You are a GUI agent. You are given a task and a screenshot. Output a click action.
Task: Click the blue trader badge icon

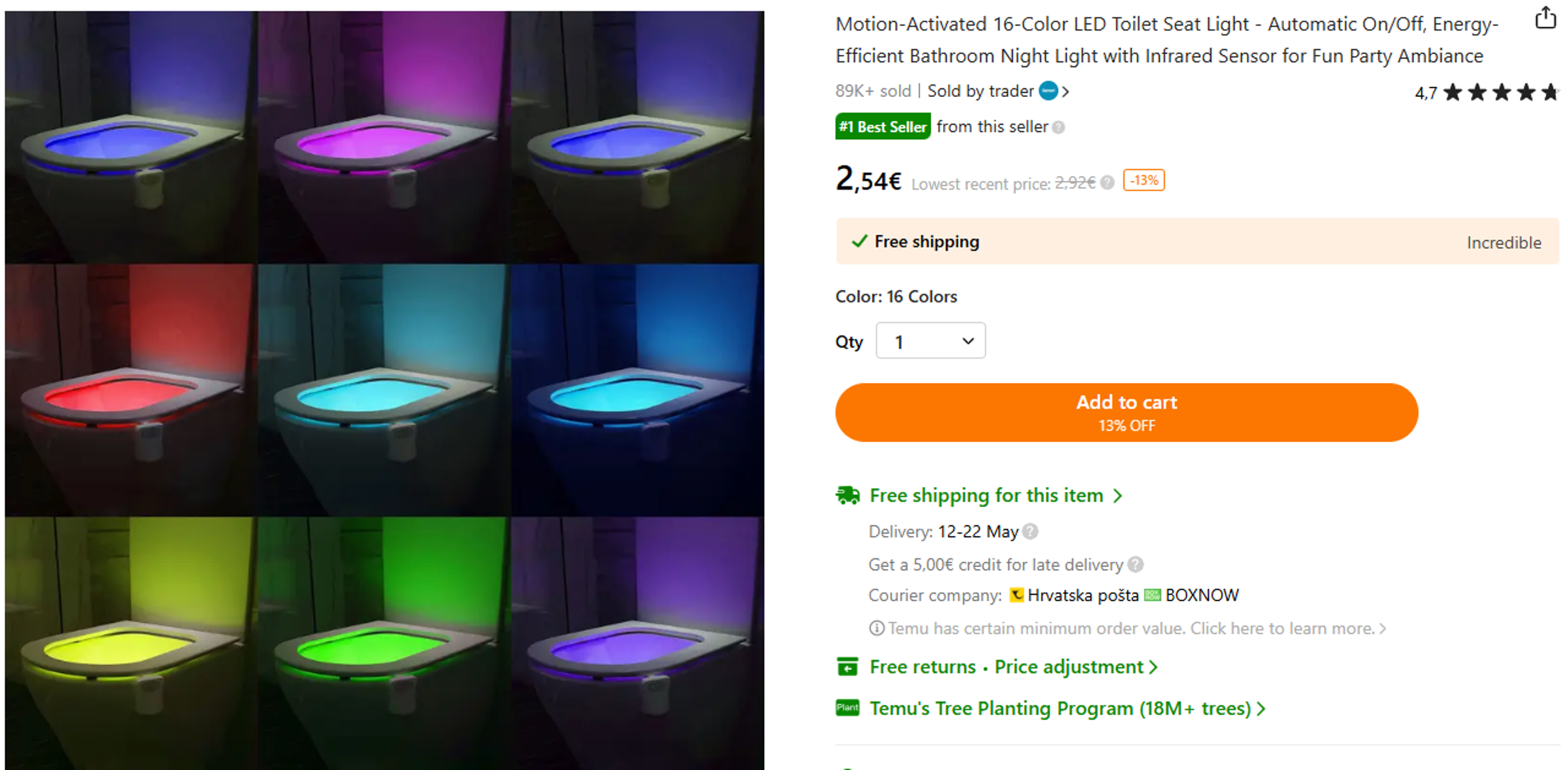click(1048, 91)
